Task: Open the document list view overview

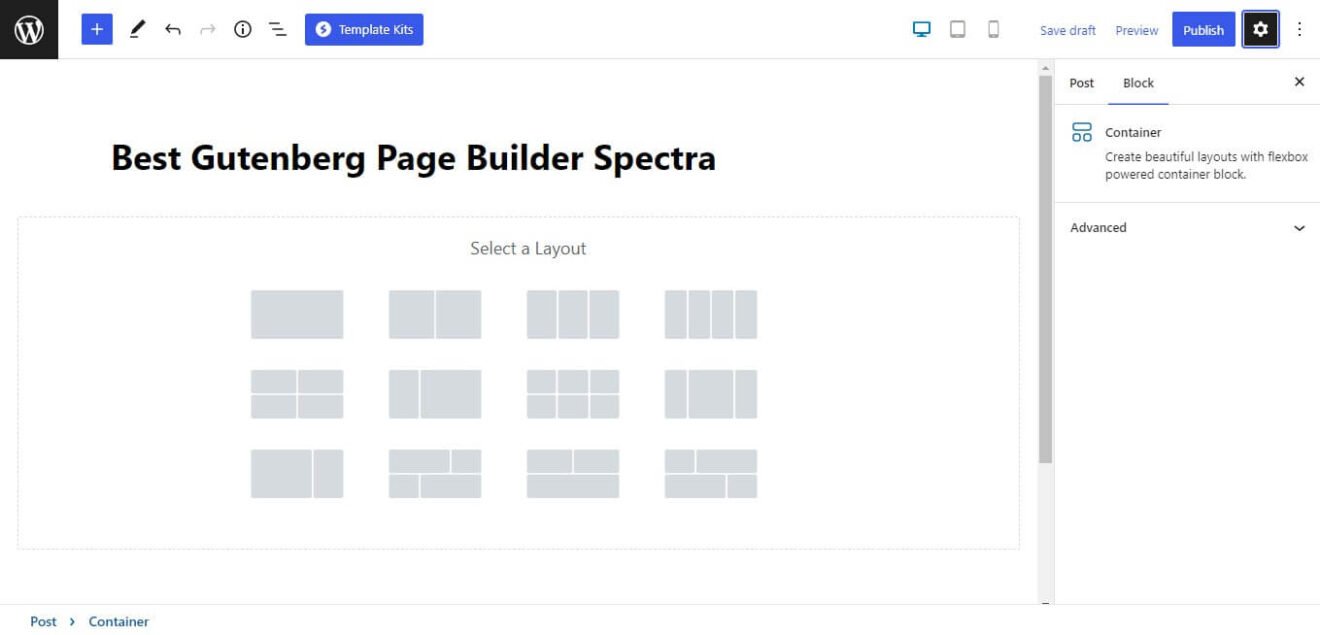Action: (275, 29)
